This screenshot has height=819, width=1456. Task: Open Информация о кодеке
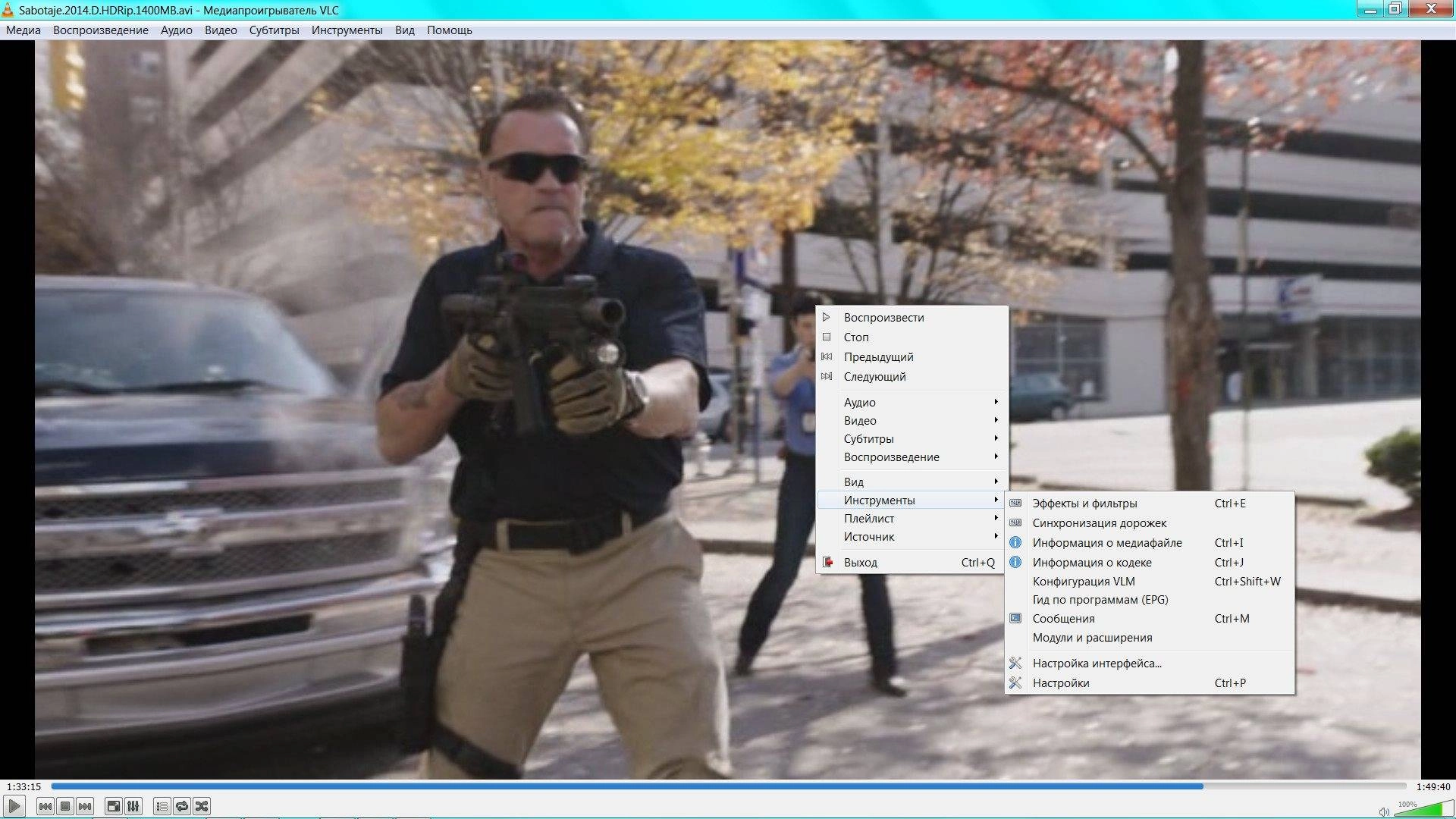point(1150,563)
